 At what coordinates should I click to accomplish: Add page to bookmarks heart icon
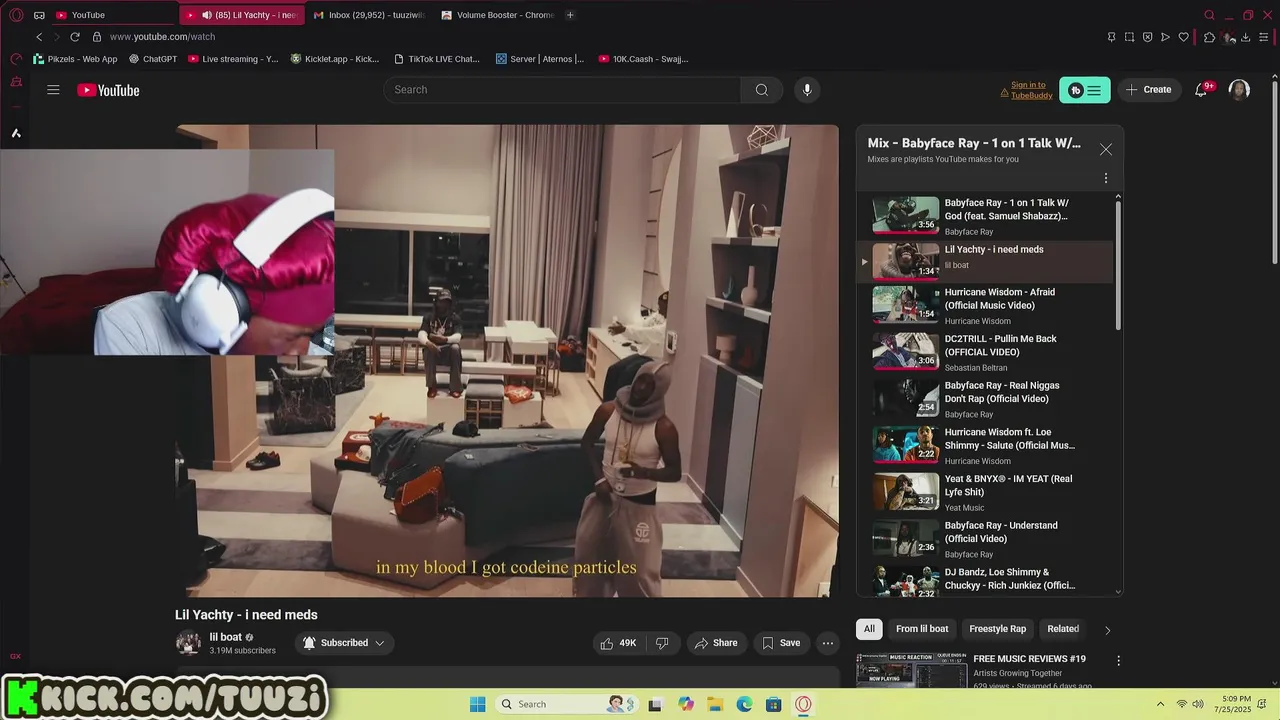click(1183, 37)
